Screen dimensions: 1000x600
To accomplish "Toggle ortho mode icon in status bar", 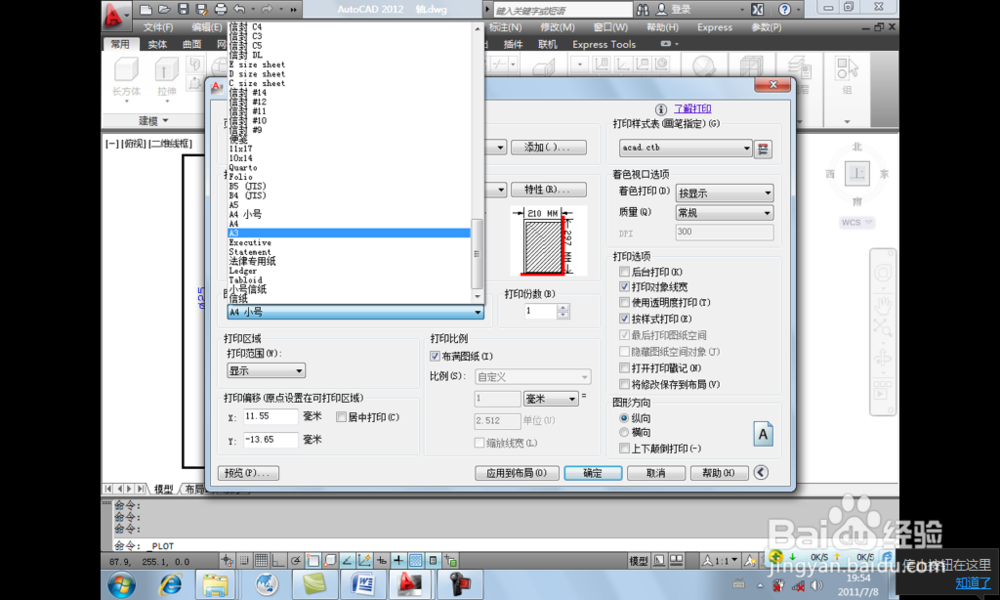I will coord(278,560).
